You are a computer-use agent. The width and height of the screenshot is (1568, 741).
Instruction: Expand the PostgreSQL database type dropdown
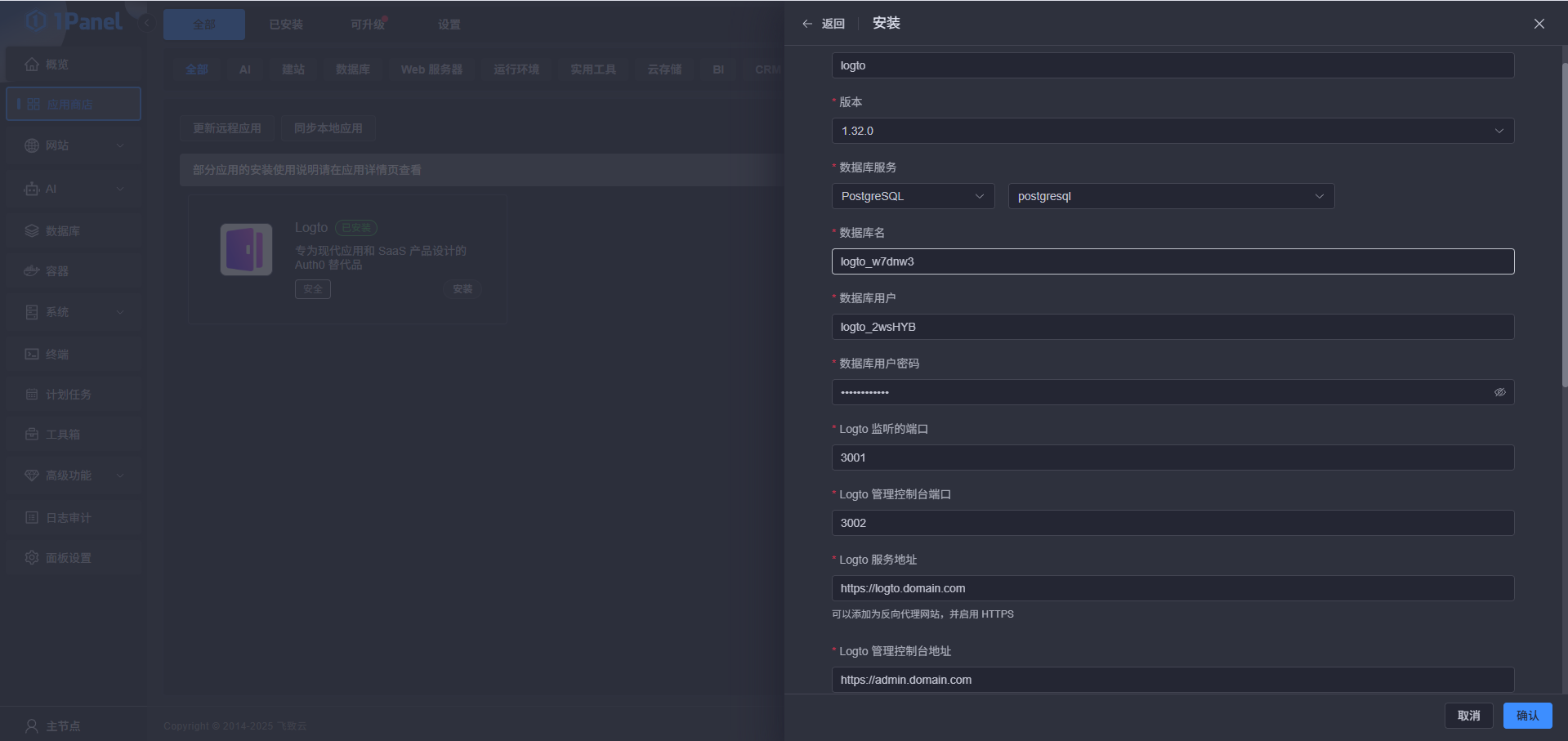pyautogui.click(x=912, y=196)
